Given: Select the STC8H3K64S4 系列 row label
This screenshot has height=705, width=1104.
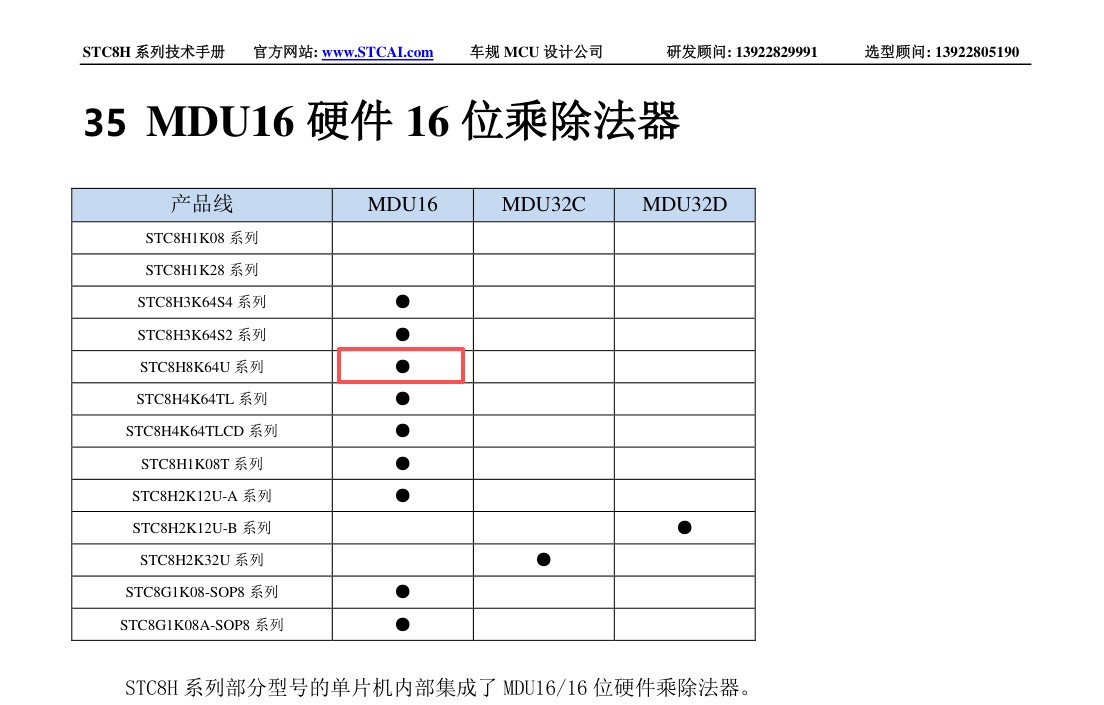Looking at the screenshot, I should (202, 302).
